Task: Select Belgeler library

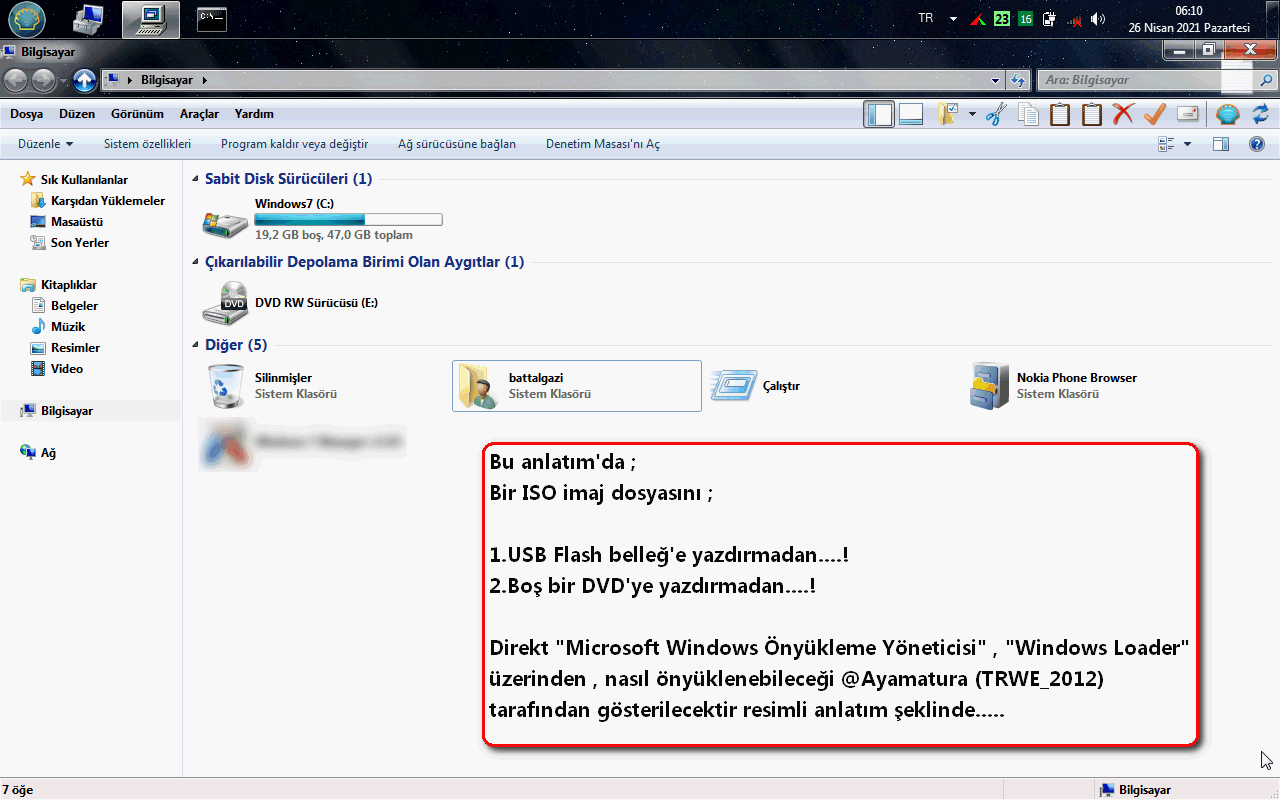Action: coord(74,306)
